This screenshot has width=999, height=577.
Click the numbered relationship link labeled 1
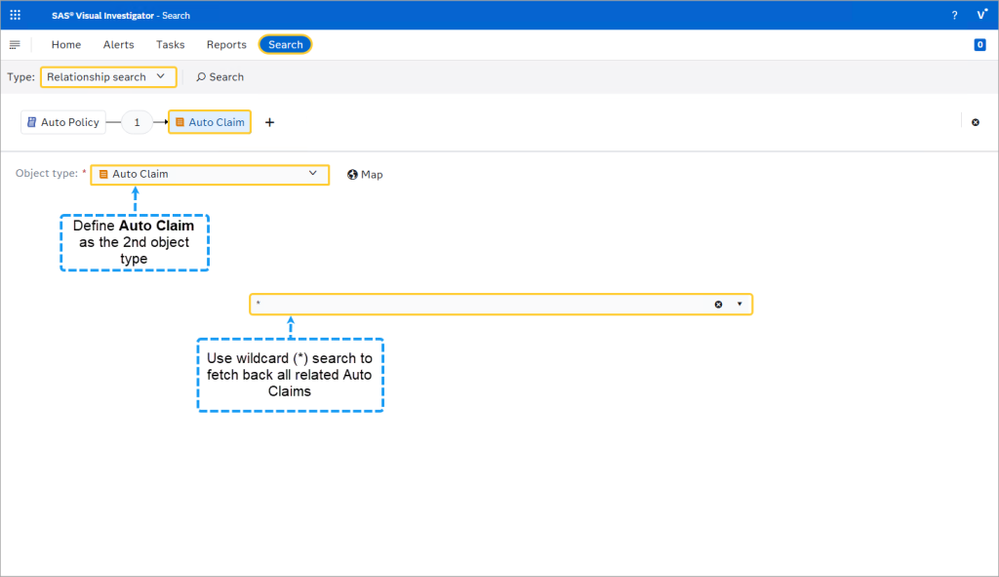point(137,121)
